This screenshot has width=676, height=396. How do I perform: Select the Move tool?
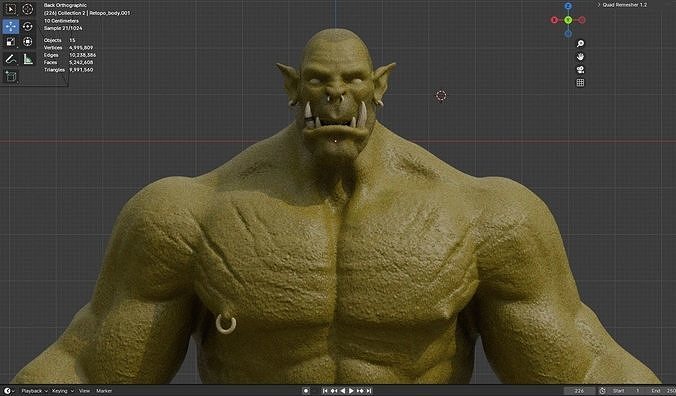11,26
